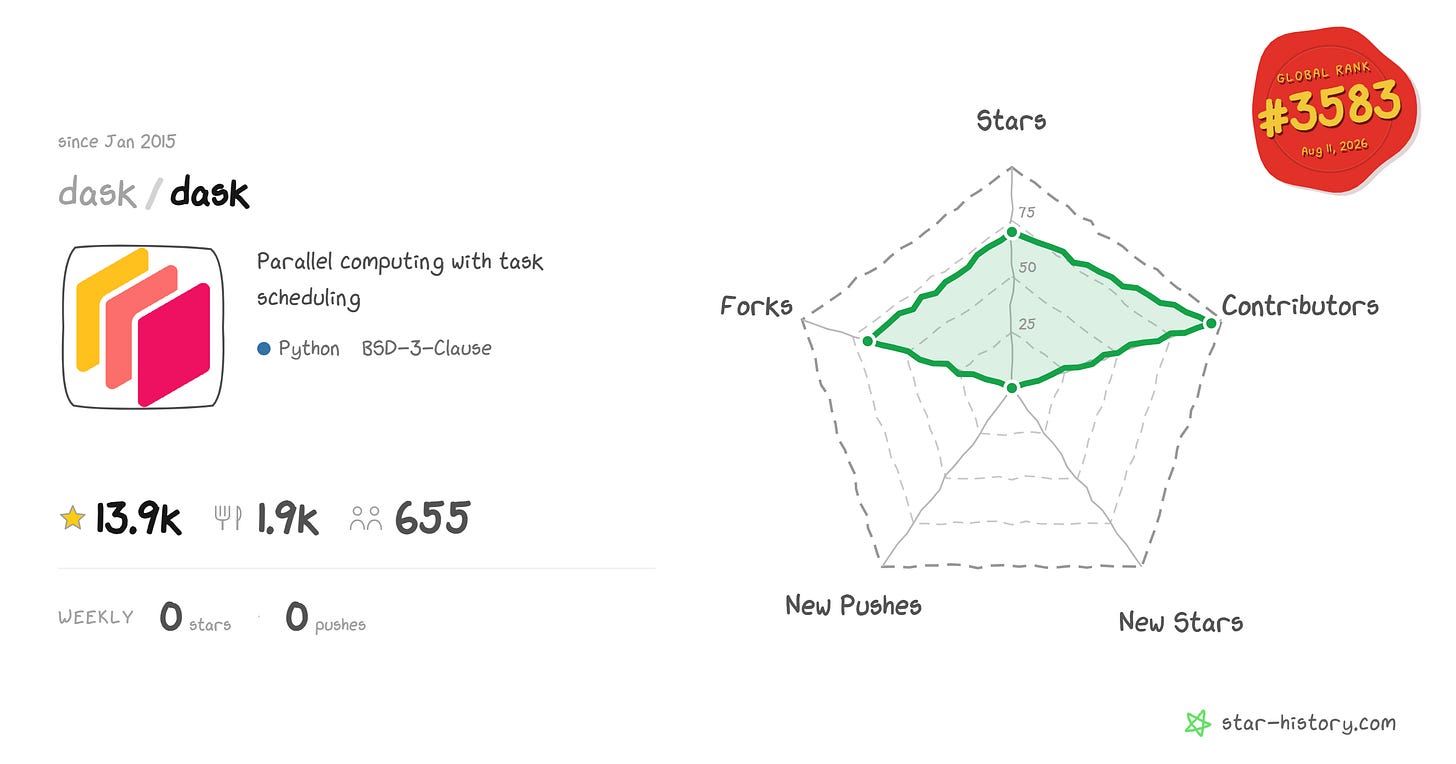Click the New Stars axis label
Image resolution: width=1456 pixels, height=764 pixels.
1181,622
